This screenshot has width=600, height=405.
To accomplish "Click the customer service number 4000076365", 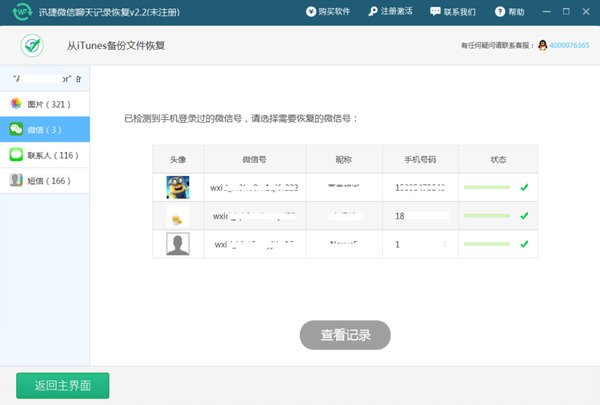I will point(569,46).
